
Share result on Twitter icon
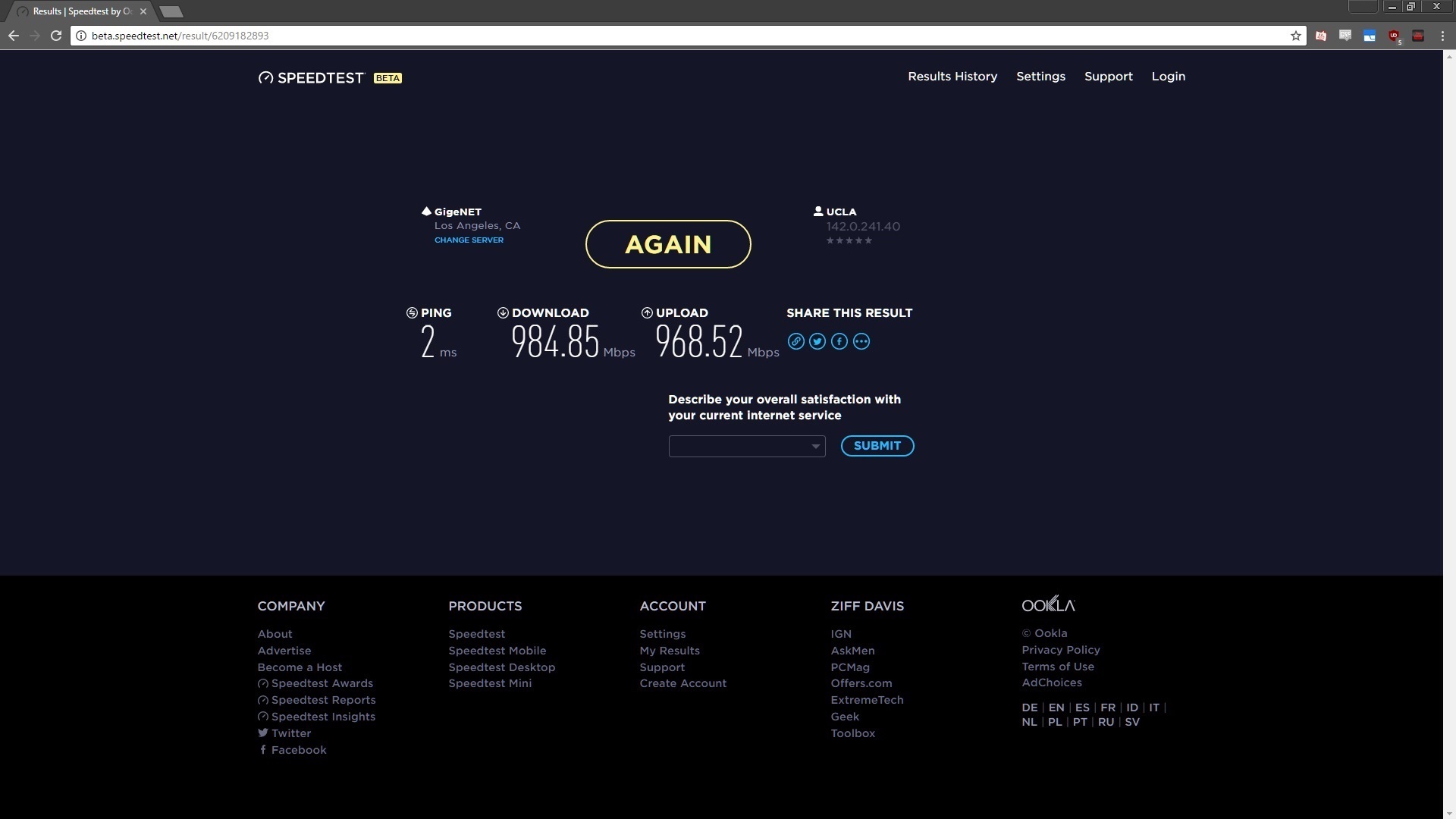pos(817,341)
